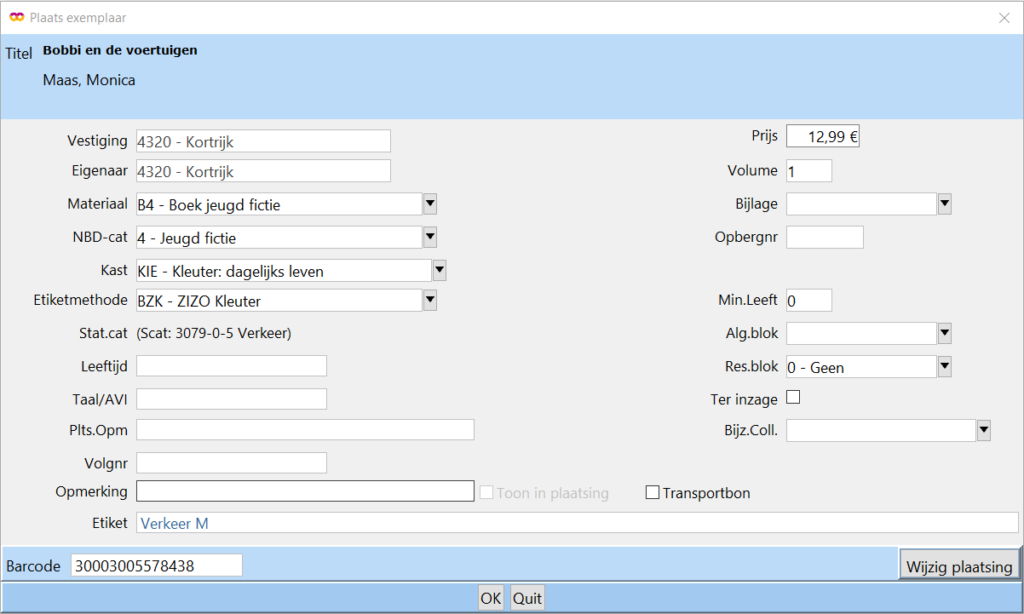The width and height of the screenshot is (1024, 614).
Task: Expand the Alg.blok dropdown
Action: click(944, 333)
